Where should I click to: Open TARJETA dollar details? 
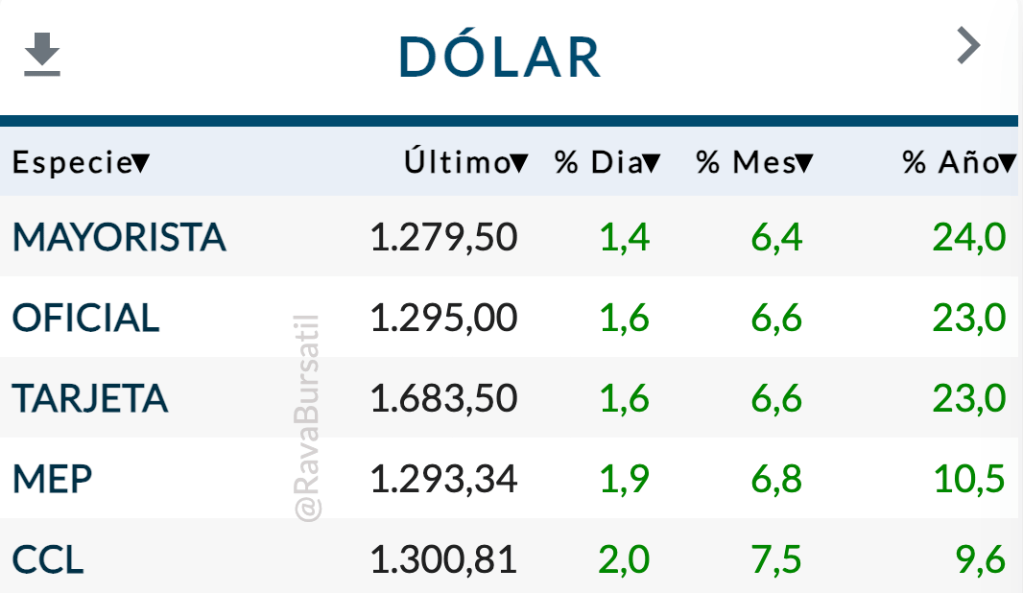pyautogui.click(x=90, y=399)
